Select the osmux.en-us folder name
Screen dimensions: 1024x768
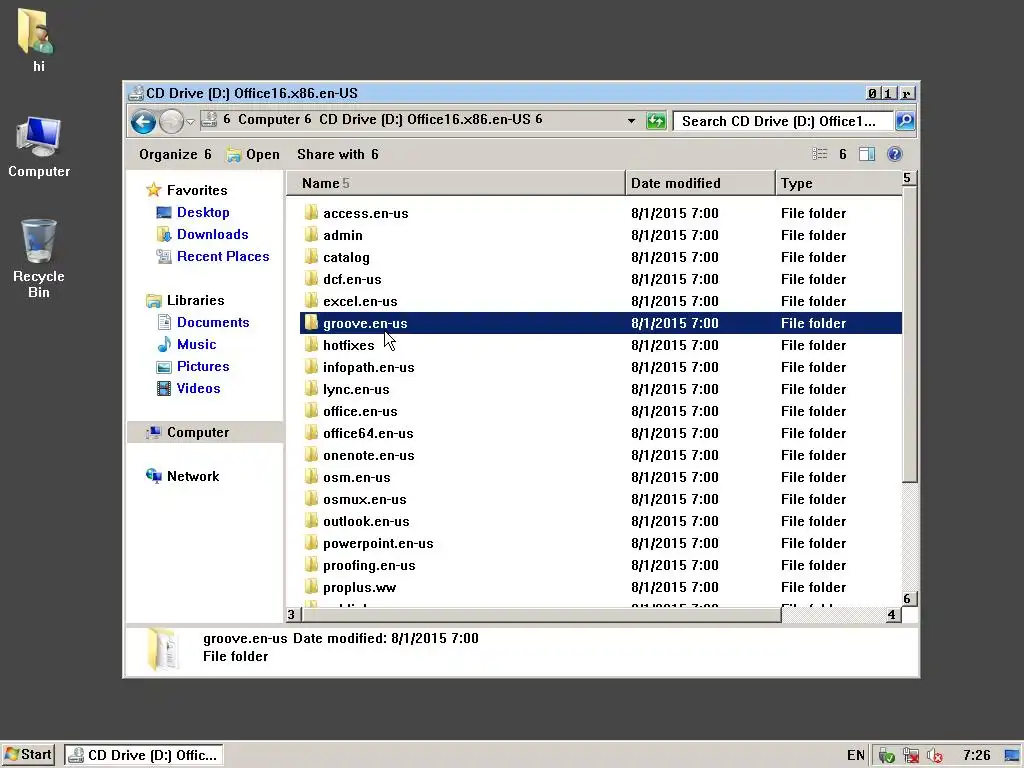(365, 500)
